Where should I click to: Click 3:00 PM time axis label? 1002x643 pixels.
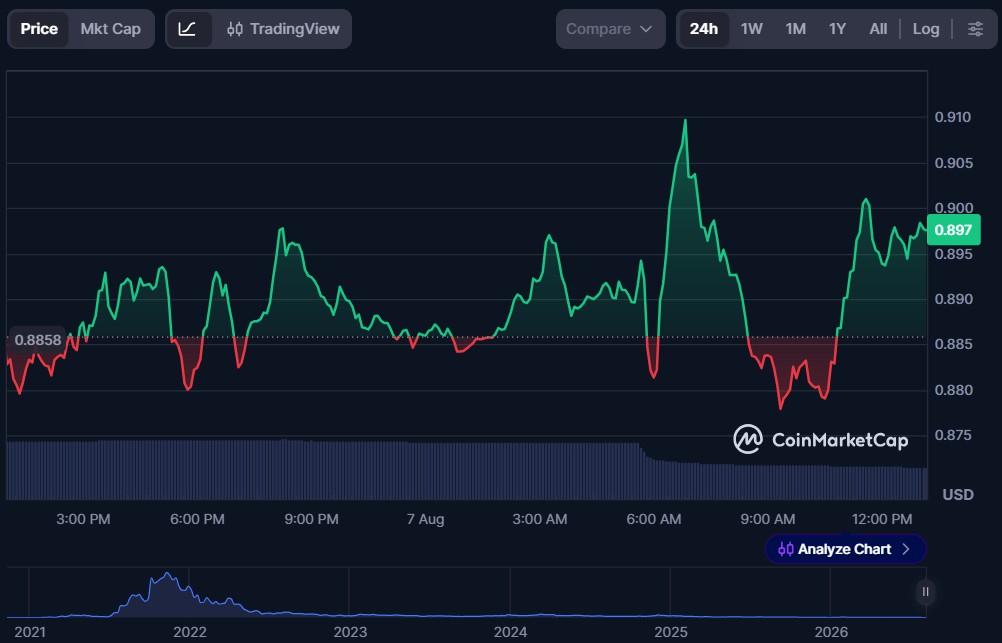pyautogui.click(x=83, y=519)
